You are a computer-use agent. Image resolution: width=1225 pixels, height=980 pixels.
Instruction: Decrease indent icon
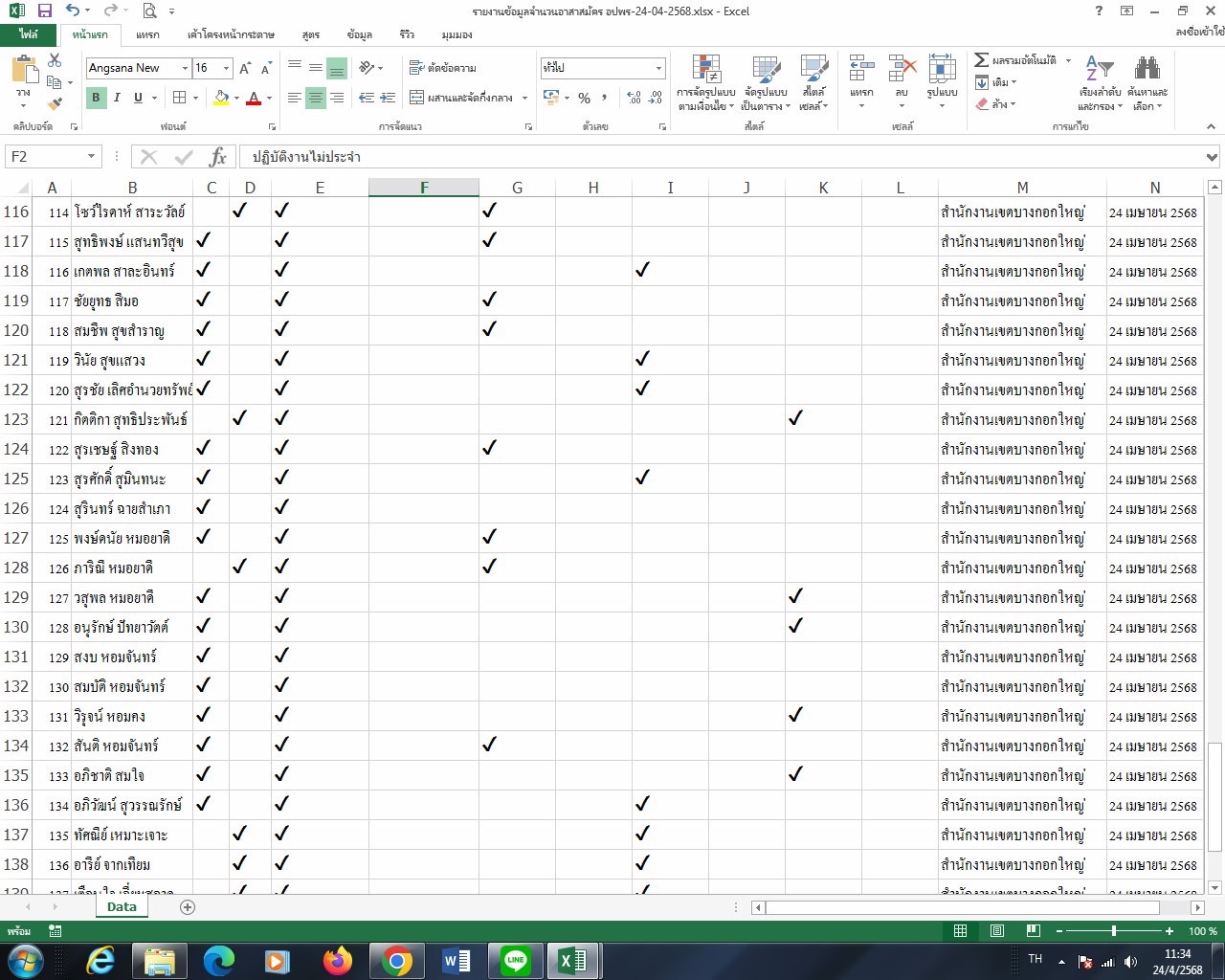click(x=367, y=98)
